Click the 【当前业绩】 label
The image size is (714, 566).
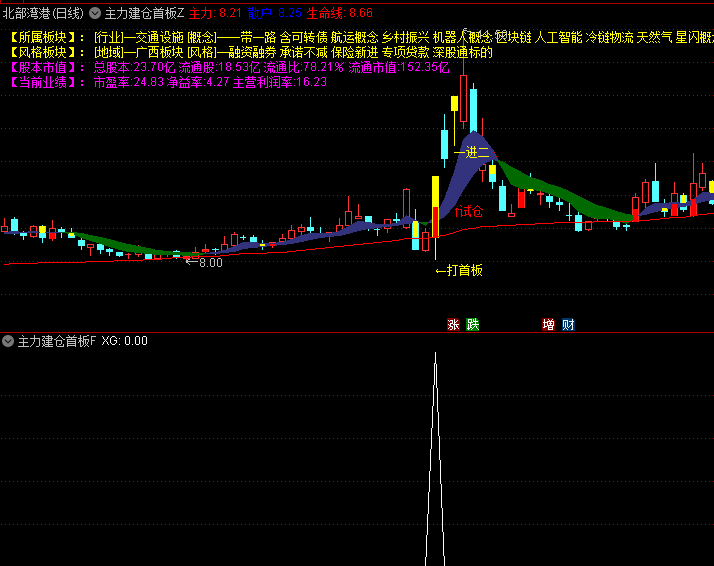[x=43, y=82]
